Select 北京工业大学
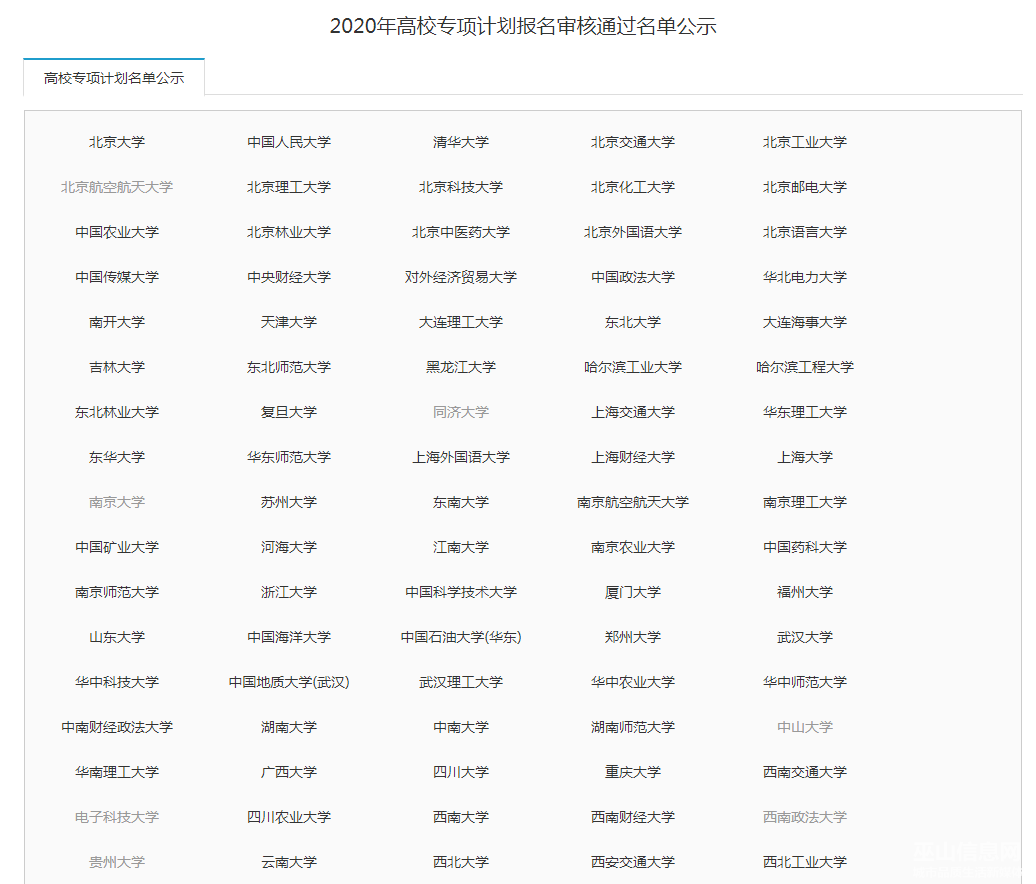1036x884 pixels. coord(804,142)
